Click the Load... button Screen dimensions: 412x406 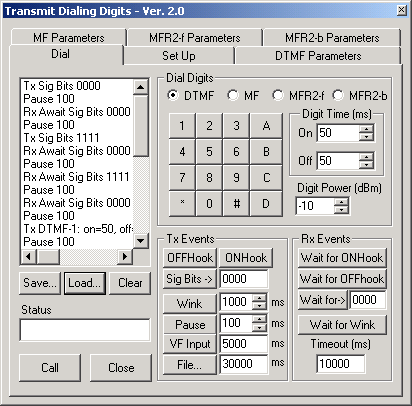[x=85, y=283]
